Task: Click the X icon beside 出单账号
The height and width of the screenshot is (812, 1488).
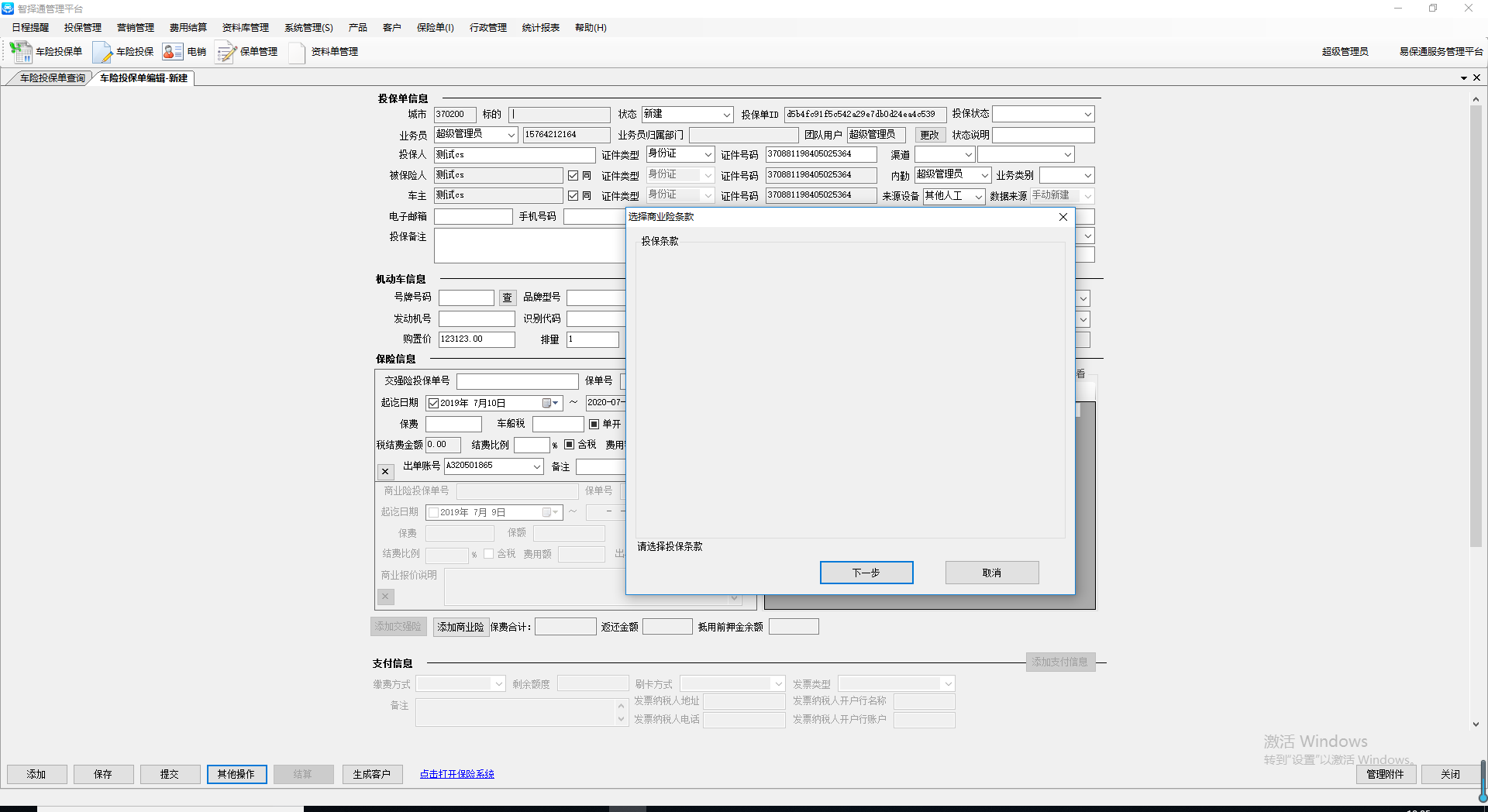Action: (385, 471)
